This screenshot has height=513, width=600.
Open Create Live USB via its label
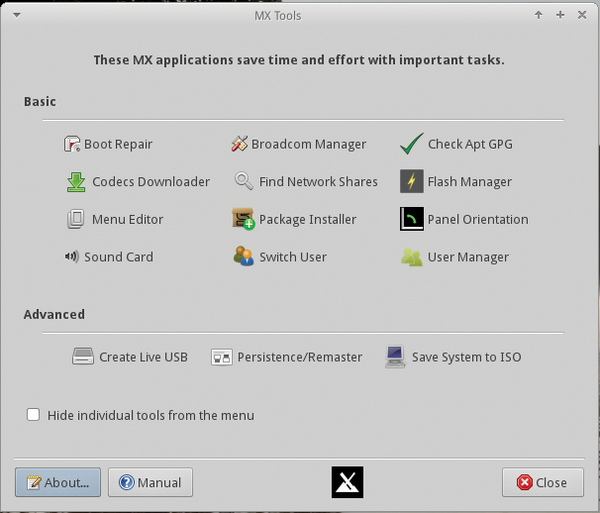[x=143, y=357]
